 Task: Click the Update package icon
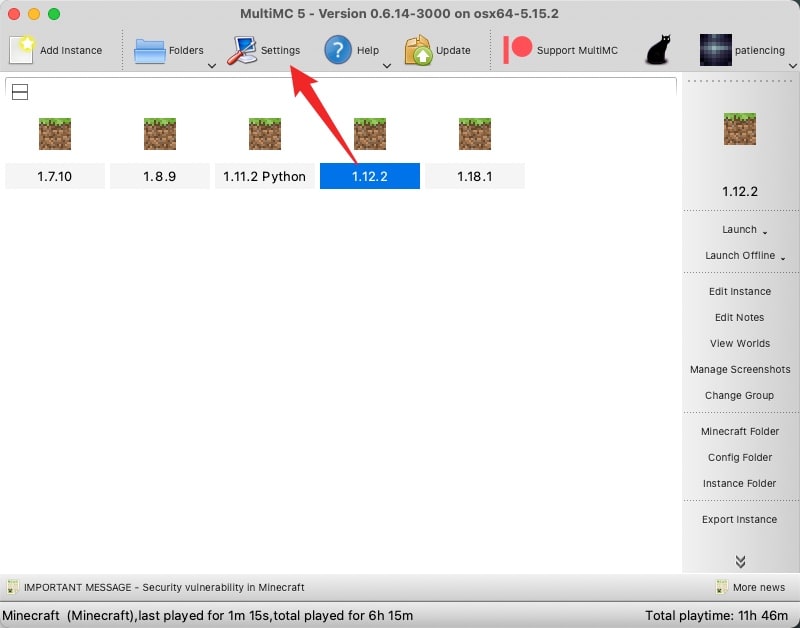[418, 50]
